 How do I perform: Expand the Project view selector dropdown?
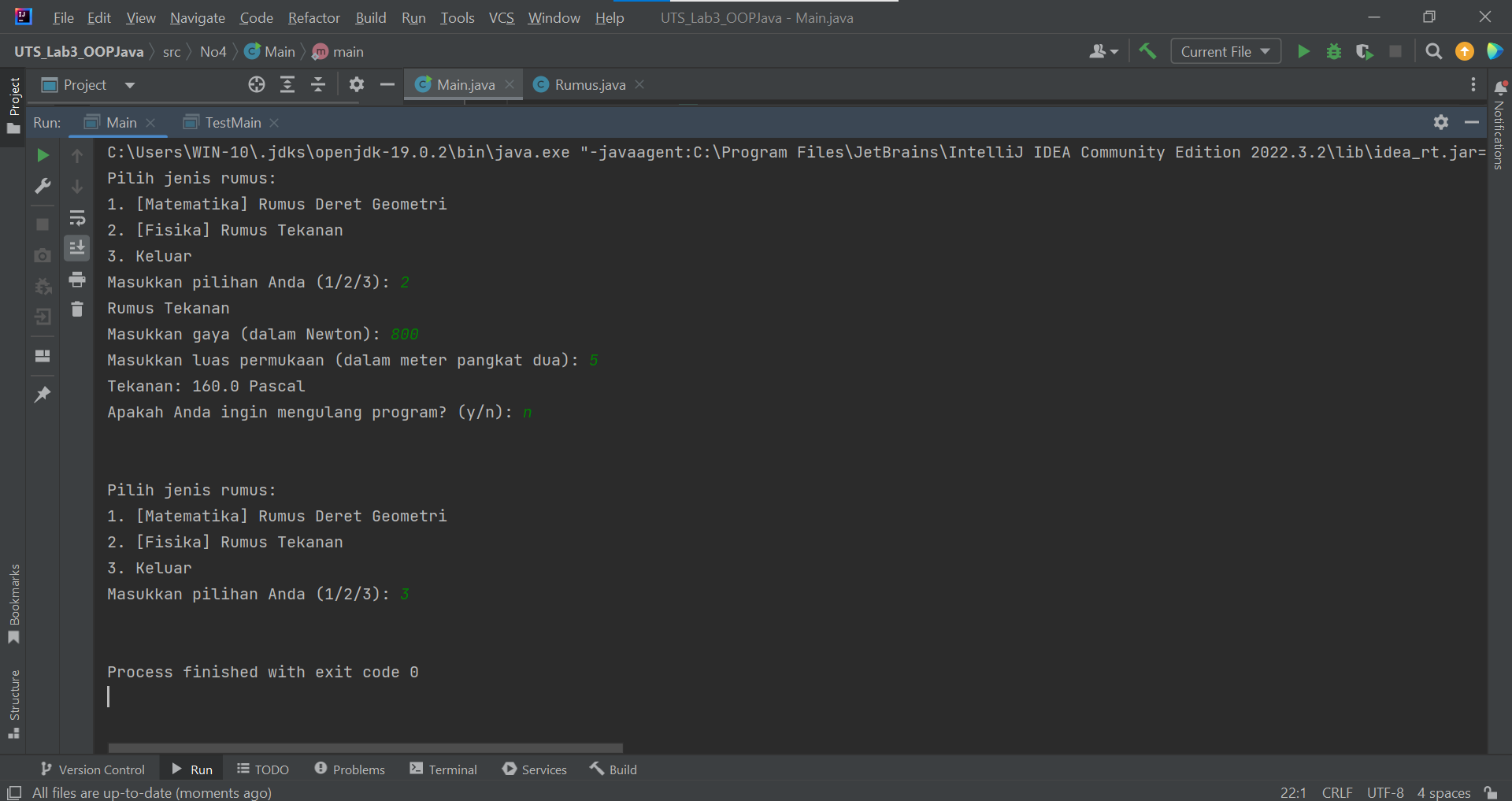(130, 85)
